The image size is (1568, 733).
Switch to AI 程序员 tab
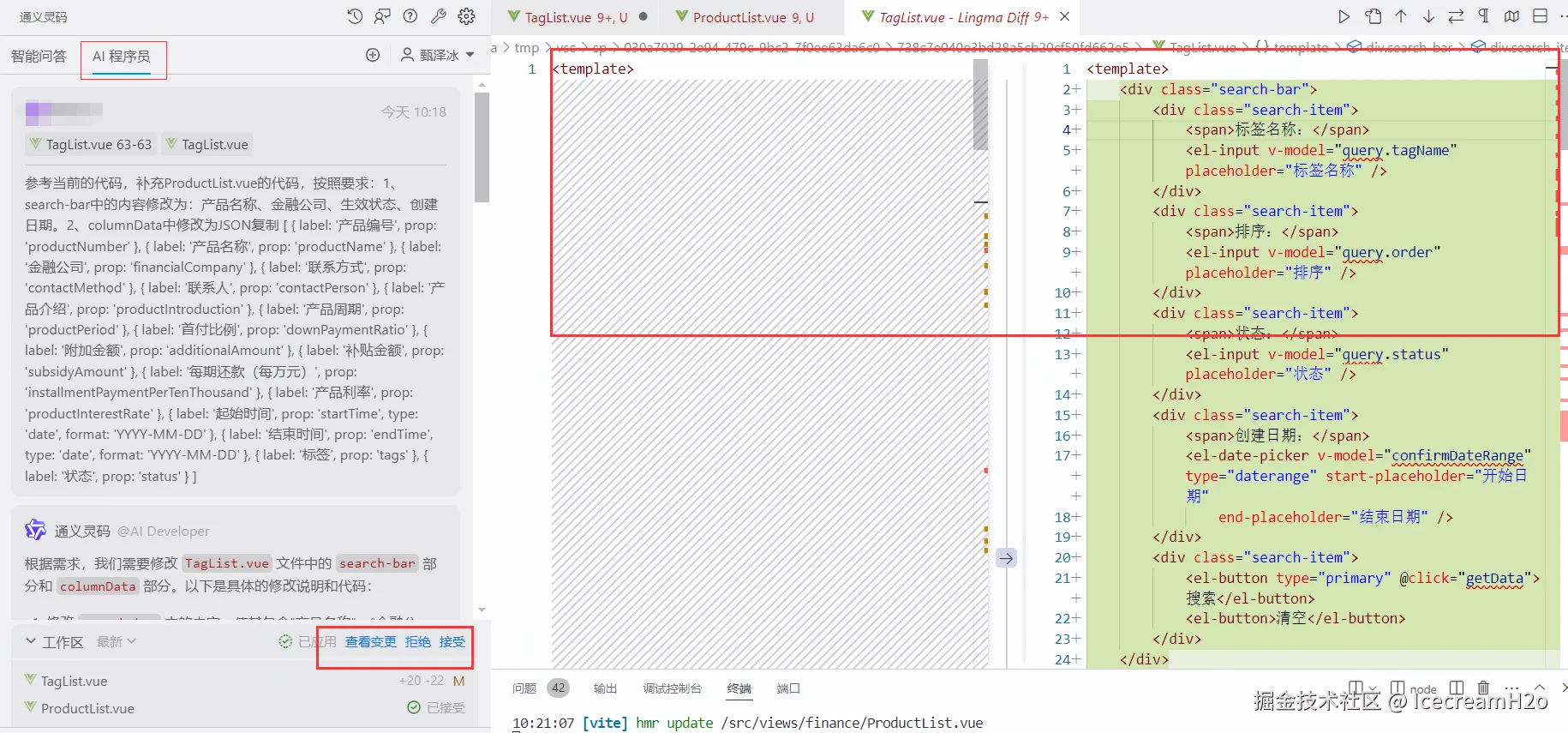point(122,56)
